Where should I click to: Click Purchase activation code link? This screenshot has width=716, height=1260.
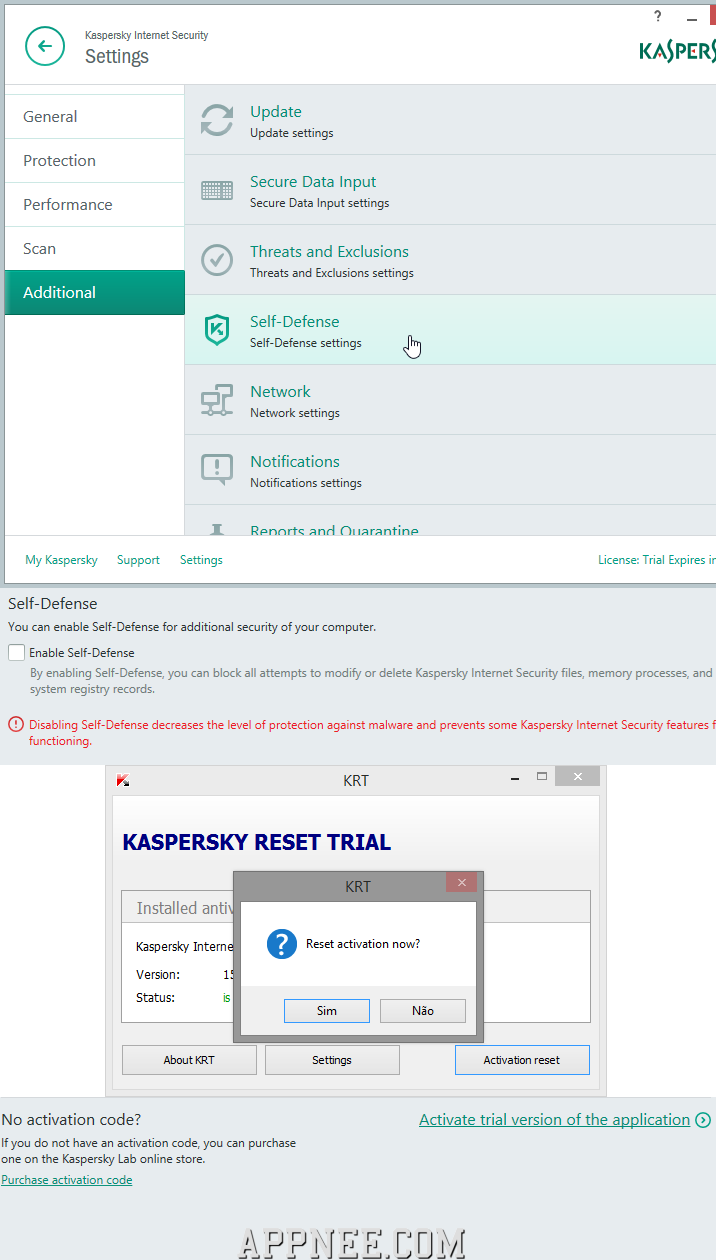tap(67, 1180)
